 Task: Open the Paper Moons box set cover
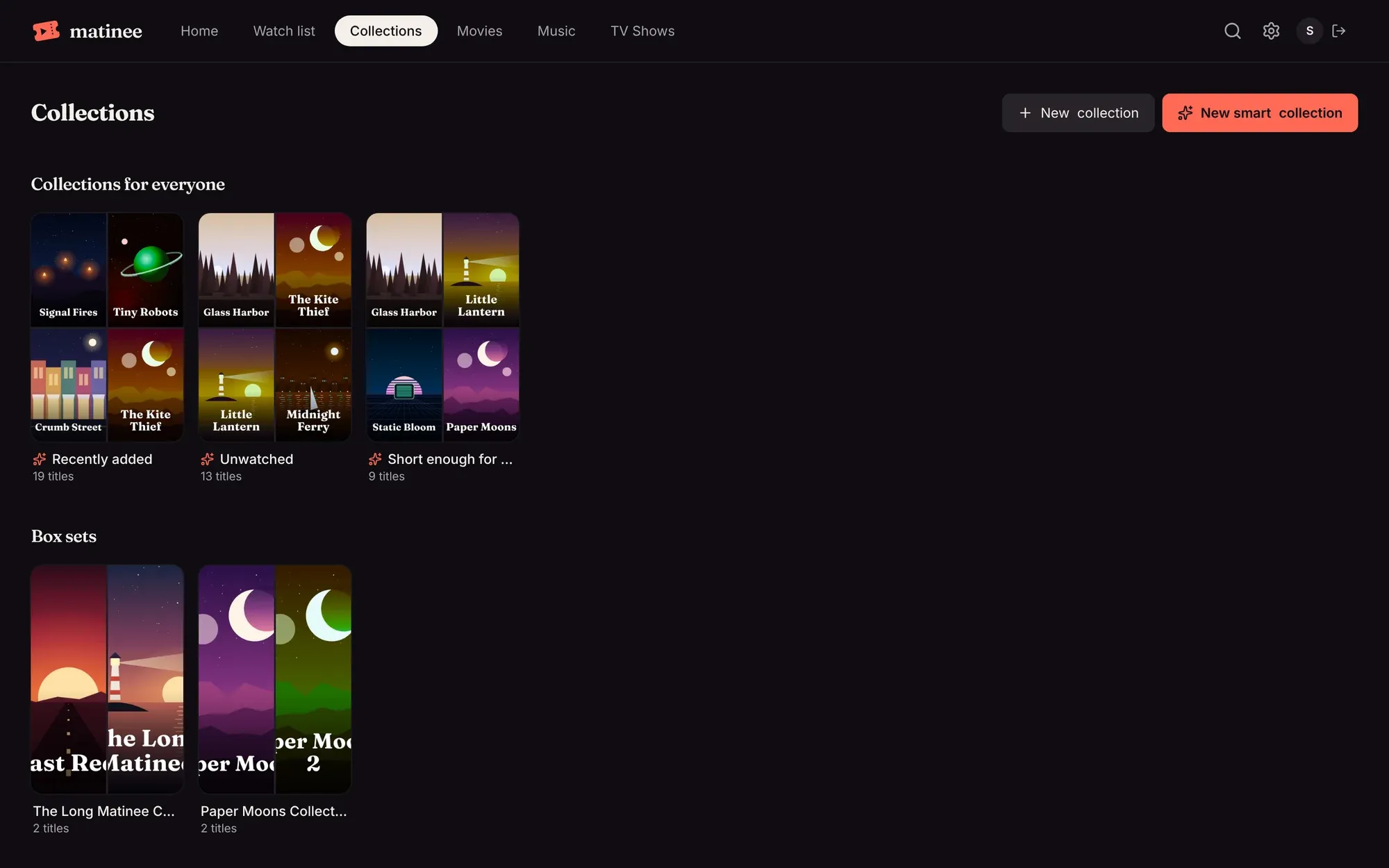pyautogui.click(x=275, y=679)
